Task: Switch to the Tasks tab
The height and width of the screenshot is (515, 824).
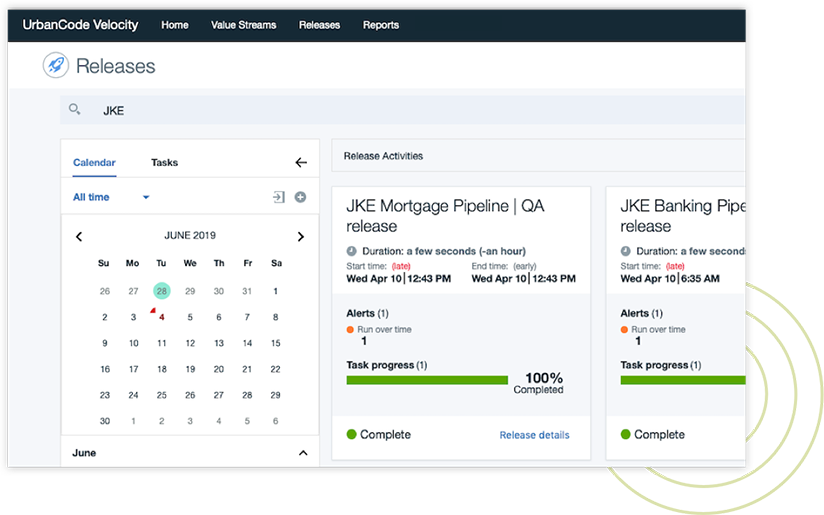Action: 164,162
